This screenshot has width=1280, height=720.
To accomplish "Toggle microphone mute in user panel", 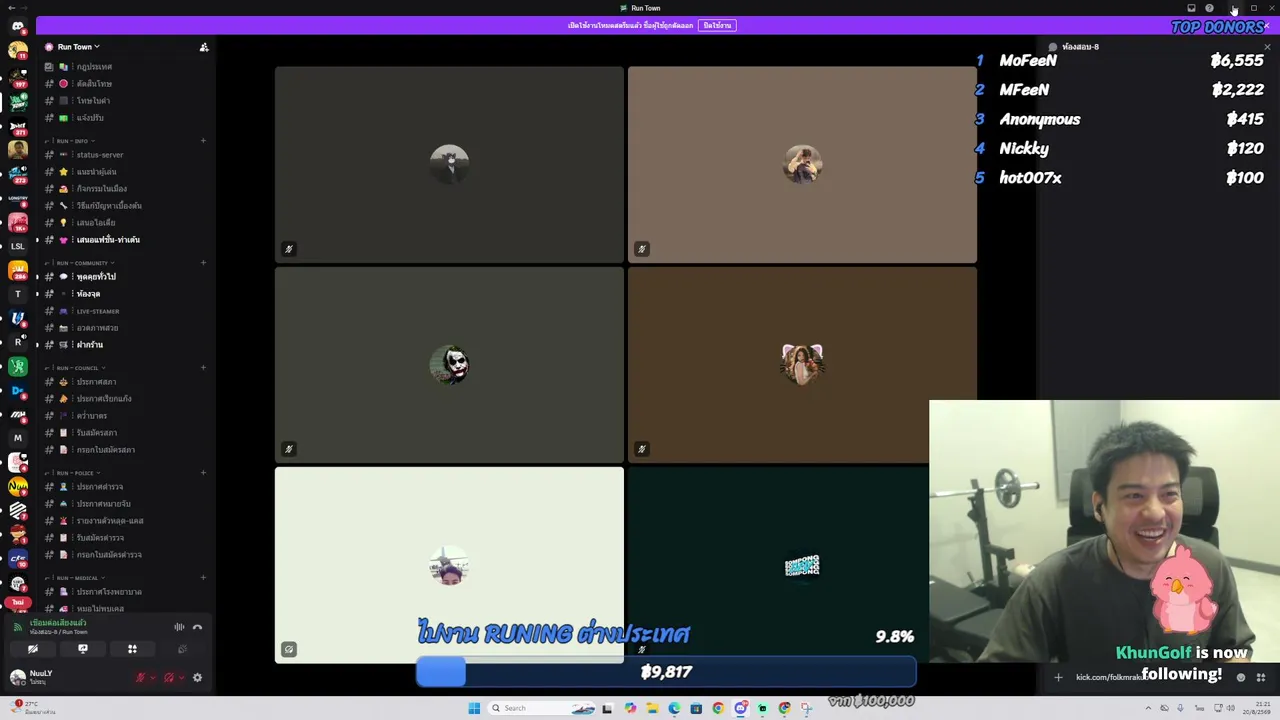I will [140, 678].
